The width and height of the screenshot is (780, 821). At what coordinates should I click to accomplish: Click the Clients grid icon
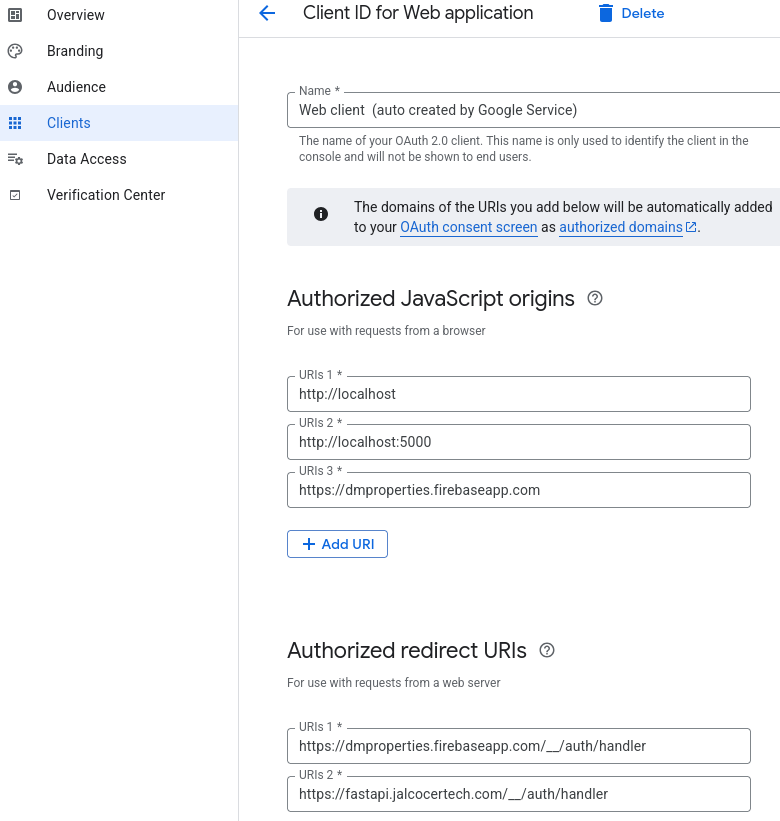15,123
